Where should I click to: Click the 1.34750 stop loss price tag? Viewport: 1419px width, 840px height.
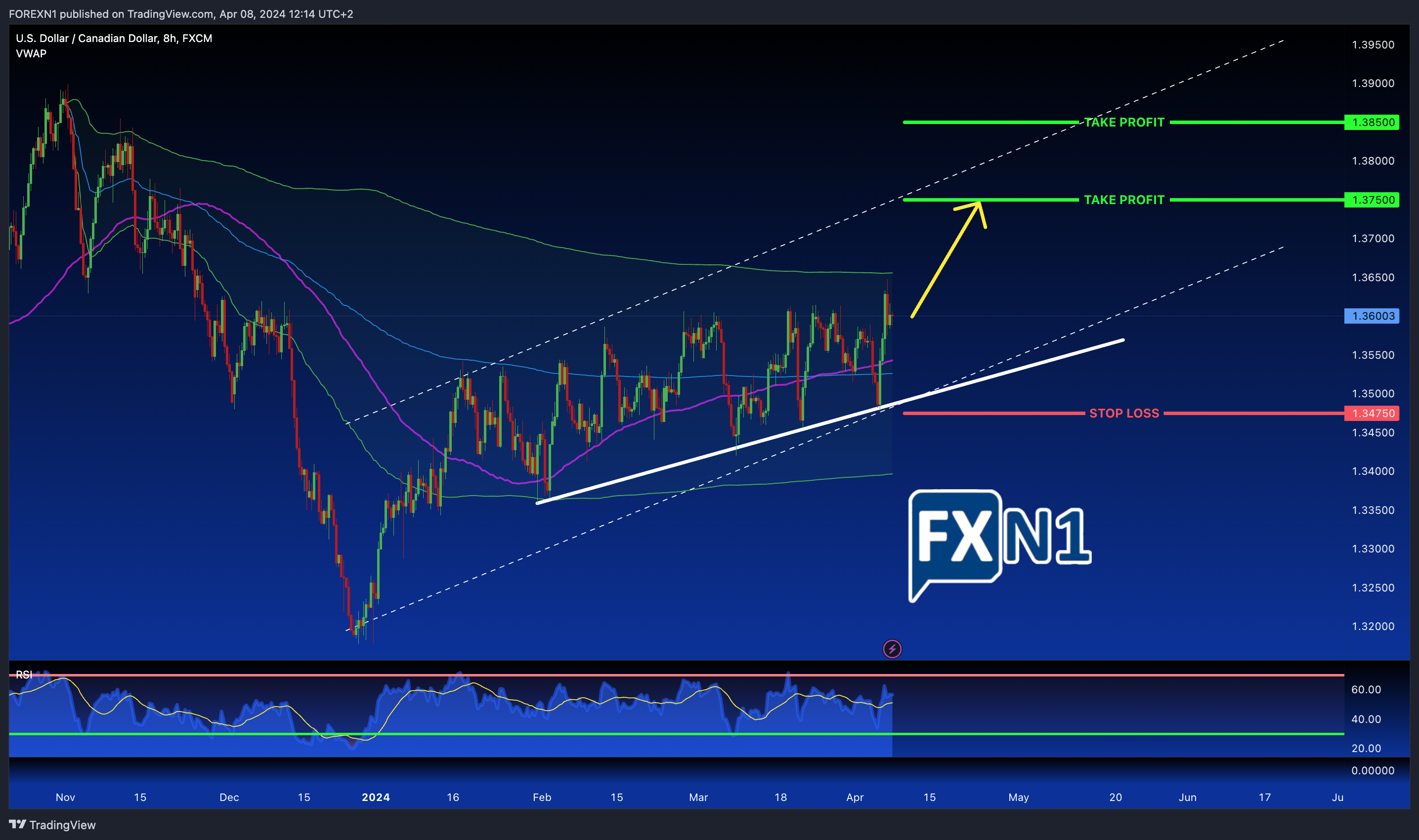coord(1372,413)
